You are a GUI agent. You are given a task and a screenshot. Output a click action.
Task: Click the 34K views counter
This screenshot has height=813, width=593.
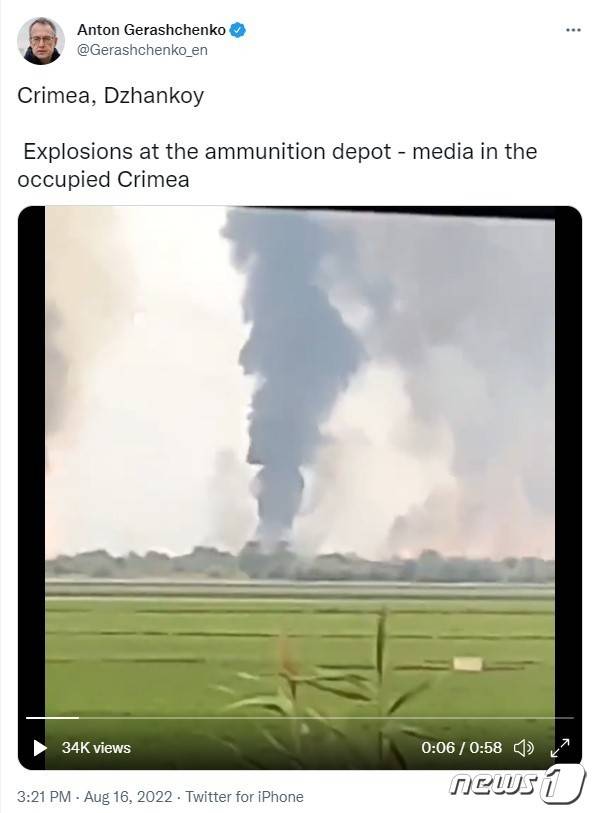96,748
